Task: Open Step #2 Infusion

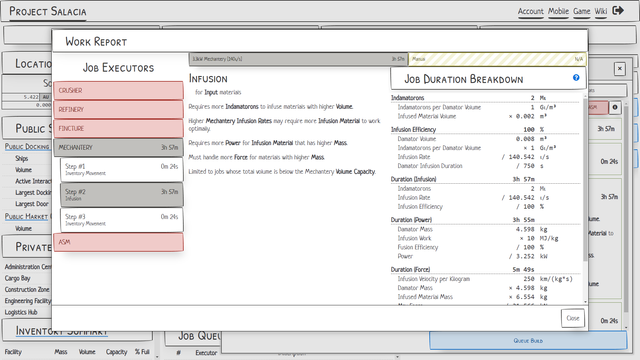Action: click(x=122, y=195)
